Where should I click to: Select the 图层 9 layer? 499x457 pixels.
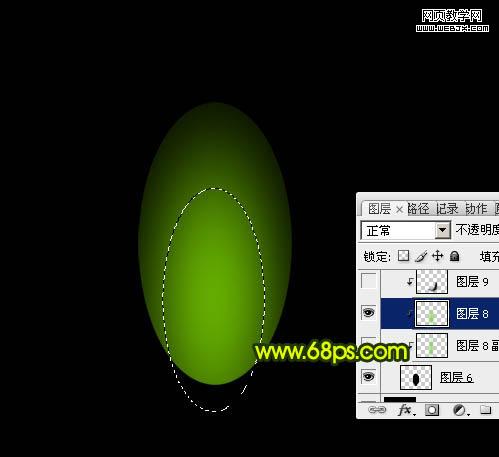click(440, 282)
